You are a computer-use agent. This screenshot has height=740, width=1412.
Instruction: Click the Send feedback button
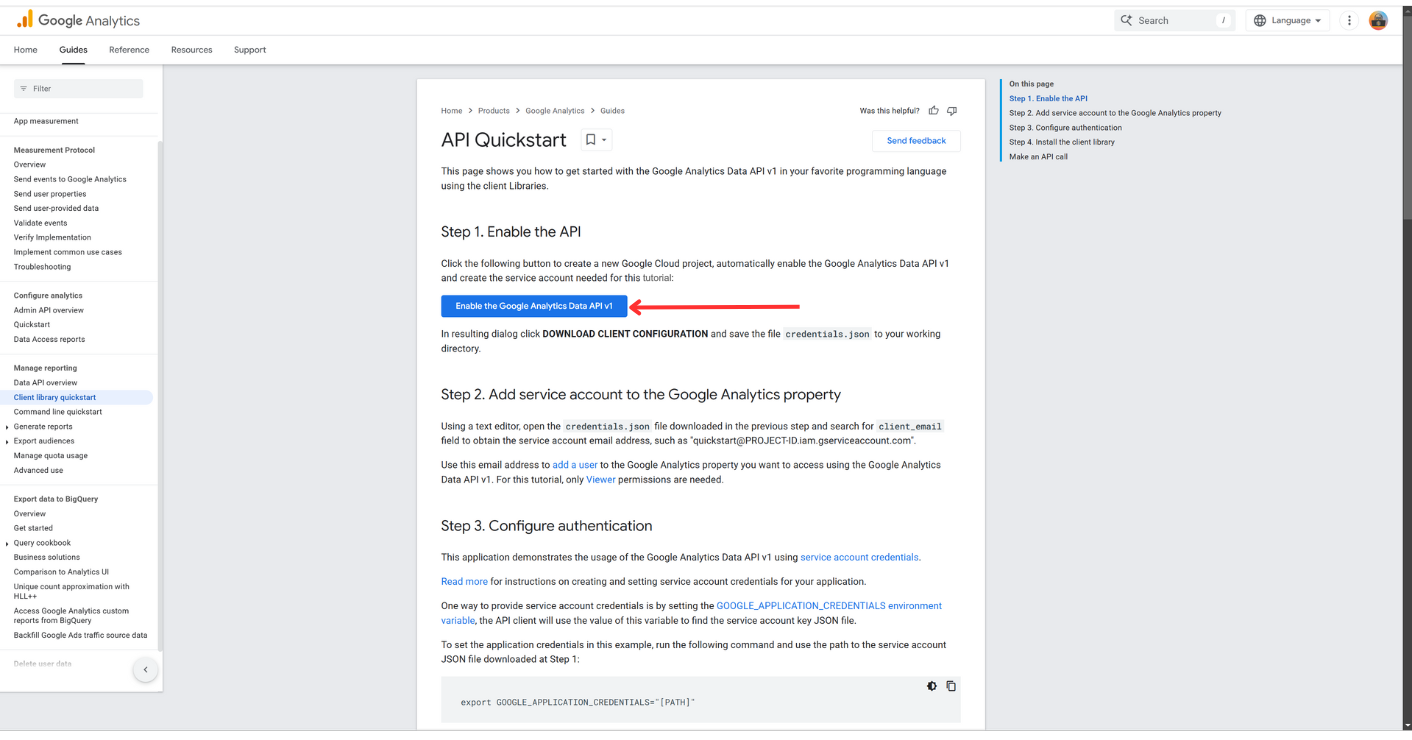[x=916, y=141]
